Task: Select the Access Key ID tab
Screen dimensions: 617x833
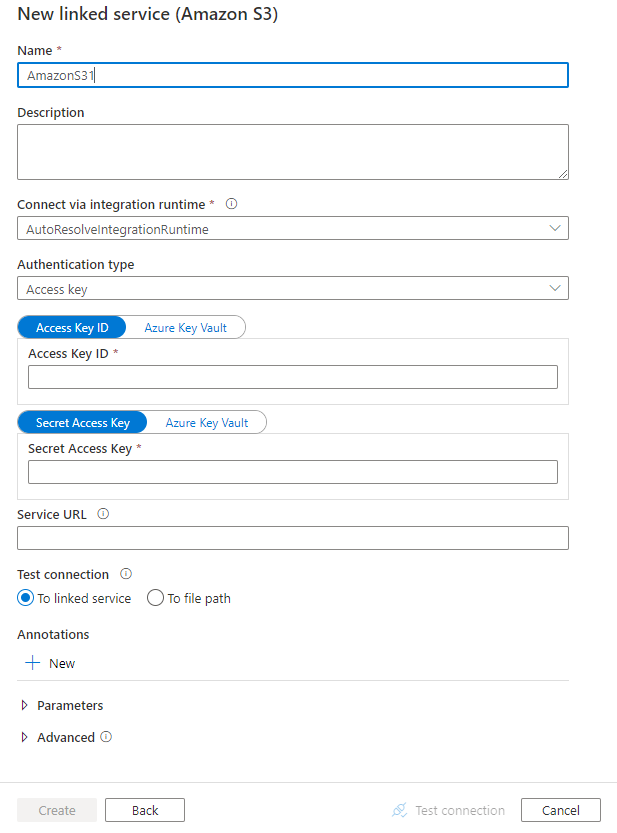Action: pyautogui.click(x=71, y=327)
